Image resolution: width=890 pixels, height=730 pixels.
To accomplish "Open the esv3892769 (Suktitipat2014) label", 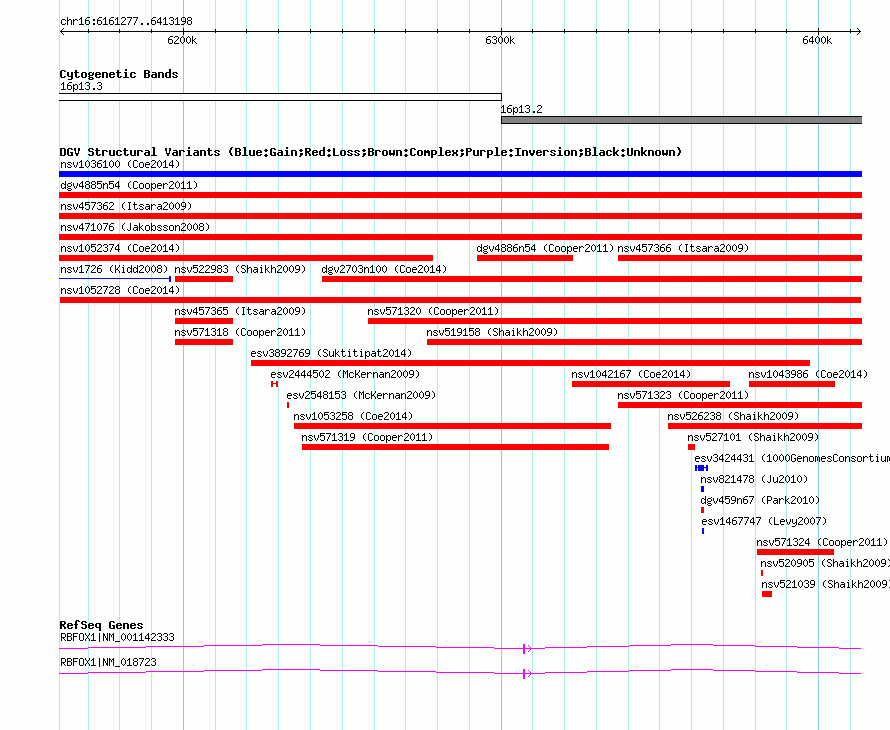I will [x=331, y=353].
